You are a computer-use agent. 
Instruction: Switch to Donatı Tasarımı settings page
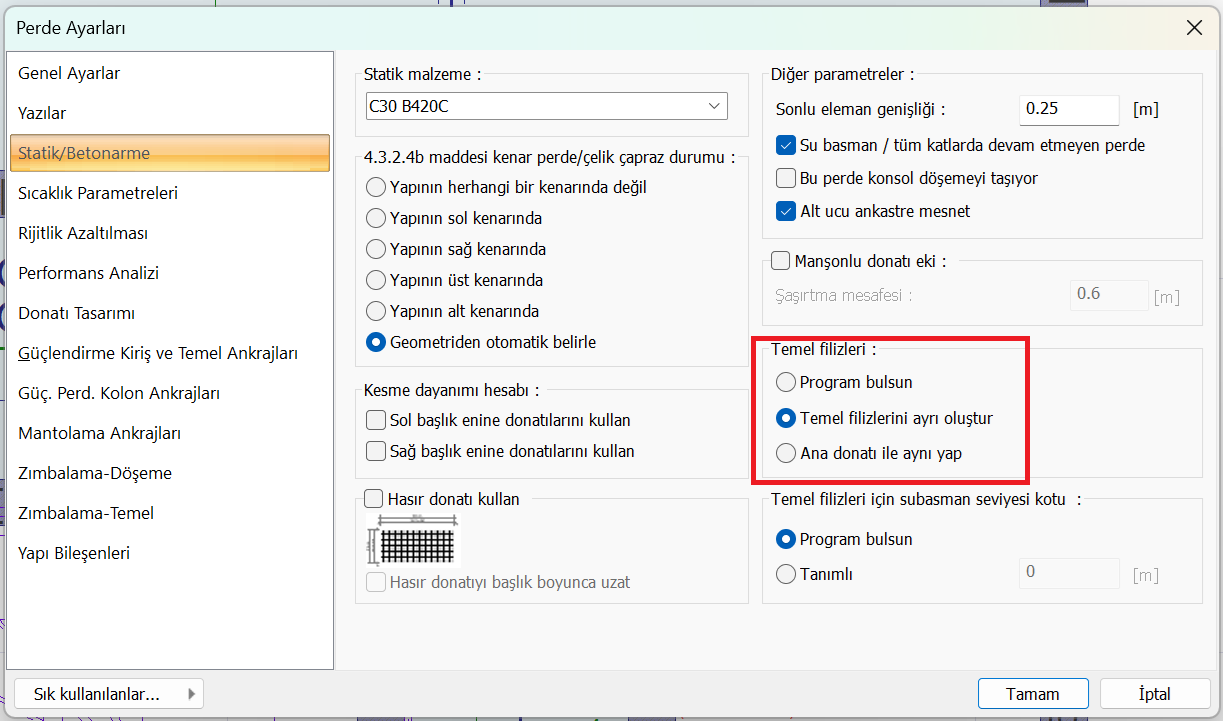pyautogui.click(x=76, y=313)
